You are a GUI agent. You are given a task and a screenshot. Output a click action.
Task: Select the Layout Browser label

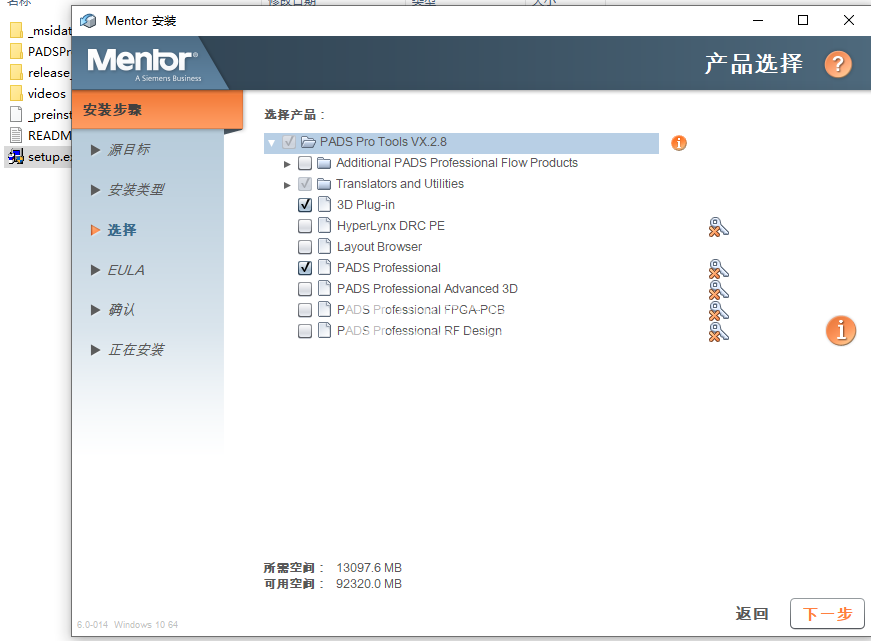coord(379,247)
